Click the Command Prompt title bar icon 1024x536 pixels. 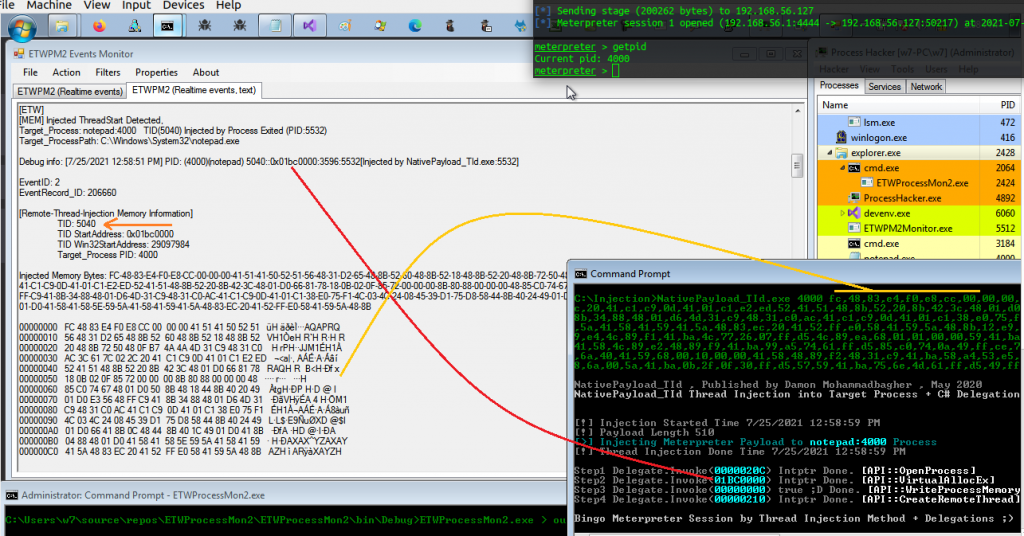580,274
